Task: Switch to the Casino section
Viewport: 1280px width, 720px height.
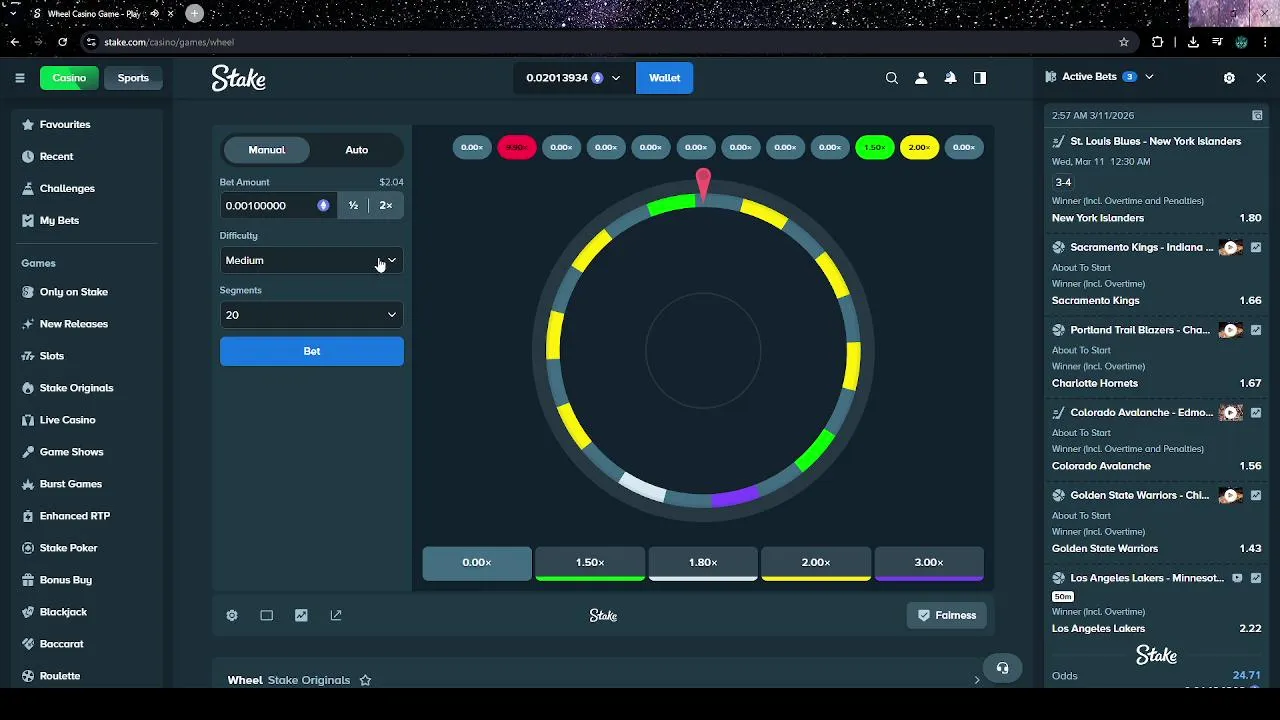Action: [x=69, y=78]
